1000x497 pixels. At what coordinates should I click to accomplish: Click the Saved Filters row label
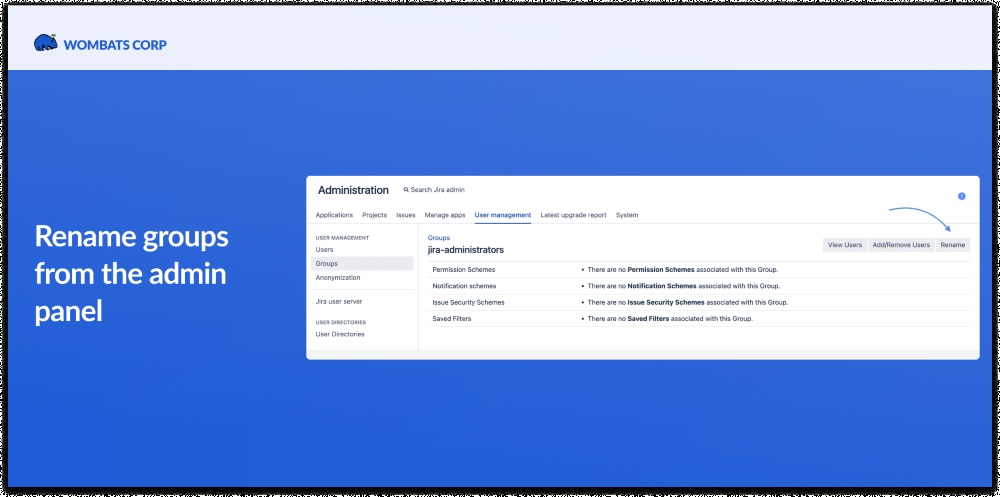[x=452, y=318]
